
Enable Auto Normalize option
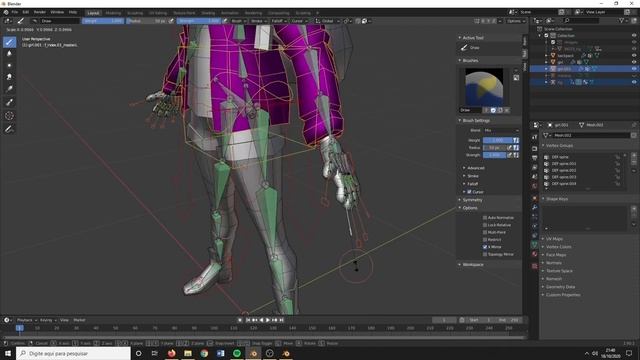click(x=485, y=218)
